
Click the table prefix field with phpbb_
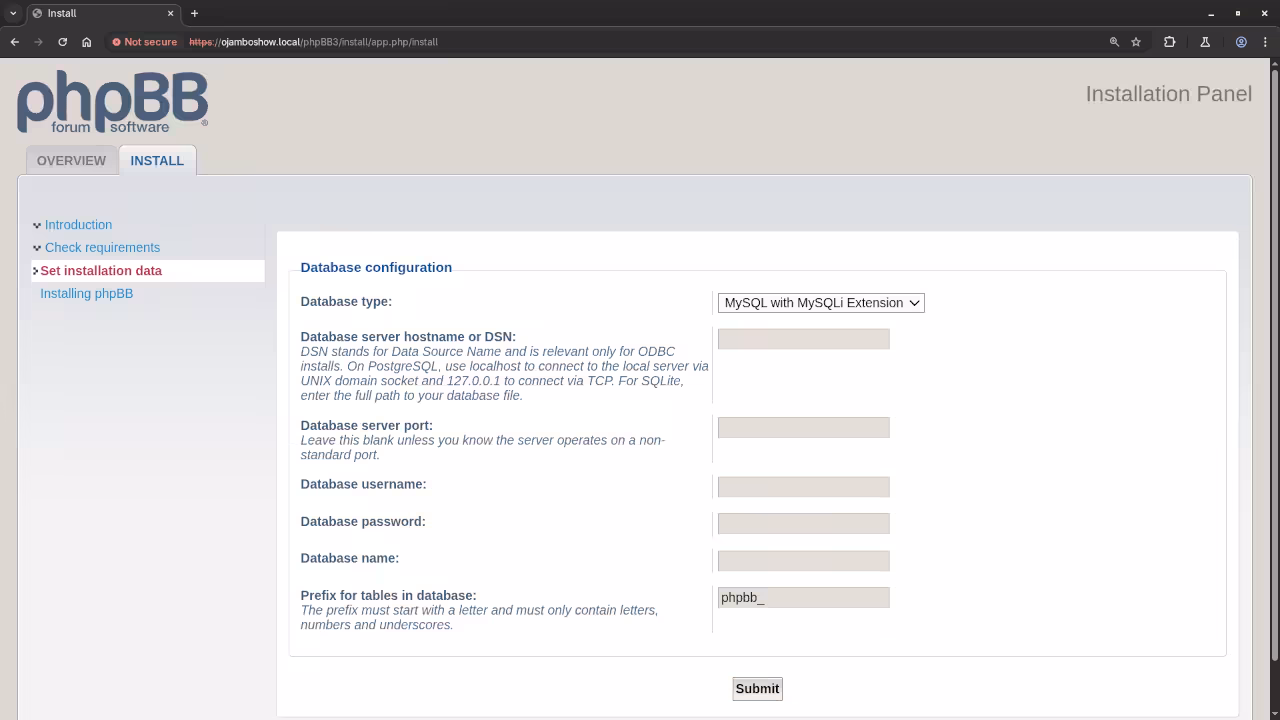coord(803,598)
